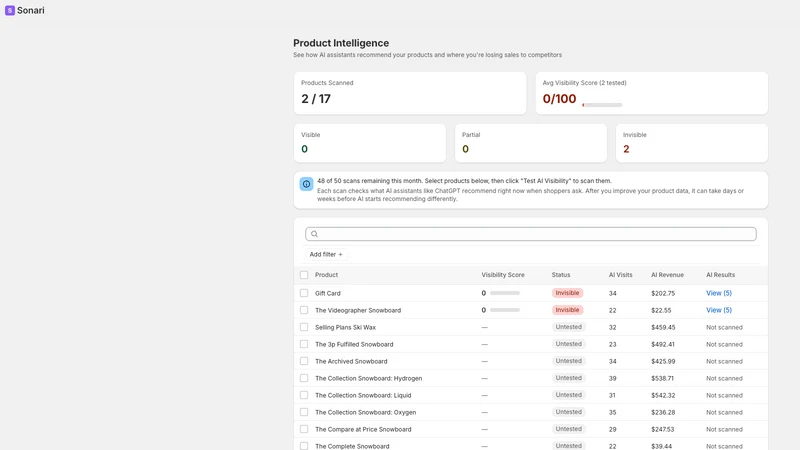800x450 pixels.
Task: Select The Videographer Snowboard checkbox
Action: tap(304, 310)
